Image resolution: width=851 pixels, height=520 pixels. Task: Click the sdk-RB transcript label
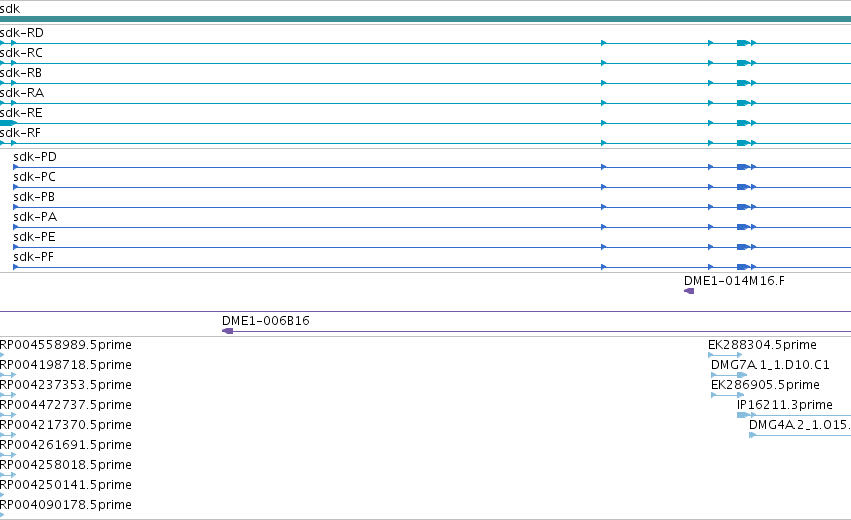click(x=21, y=73)
